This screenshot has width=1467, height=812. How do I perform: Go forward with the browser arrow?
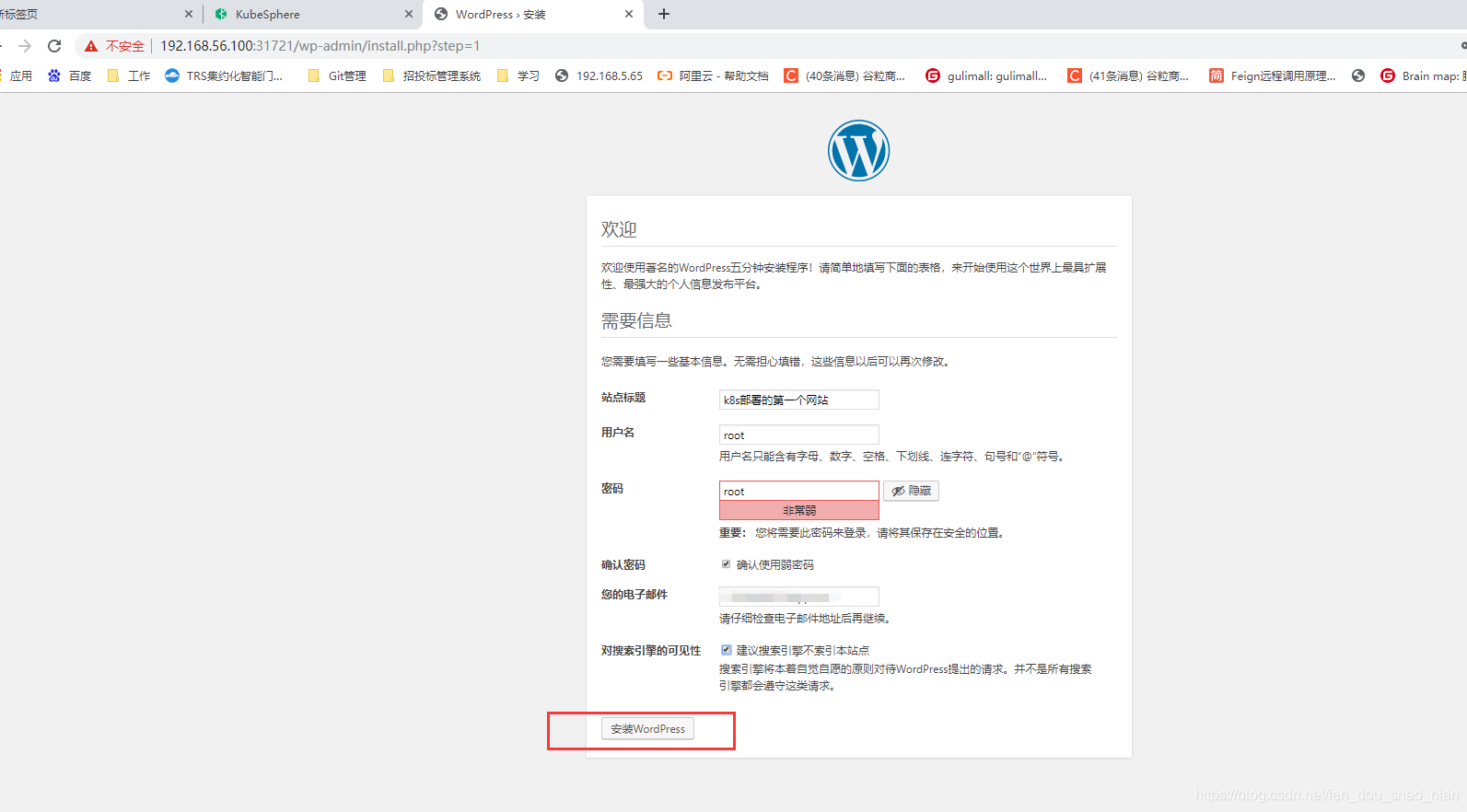click(25, 46)
